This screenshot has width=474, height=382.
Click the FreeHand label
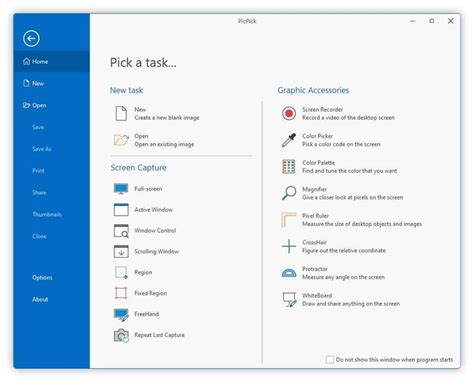pyautogui.click(x=147, y=314)
